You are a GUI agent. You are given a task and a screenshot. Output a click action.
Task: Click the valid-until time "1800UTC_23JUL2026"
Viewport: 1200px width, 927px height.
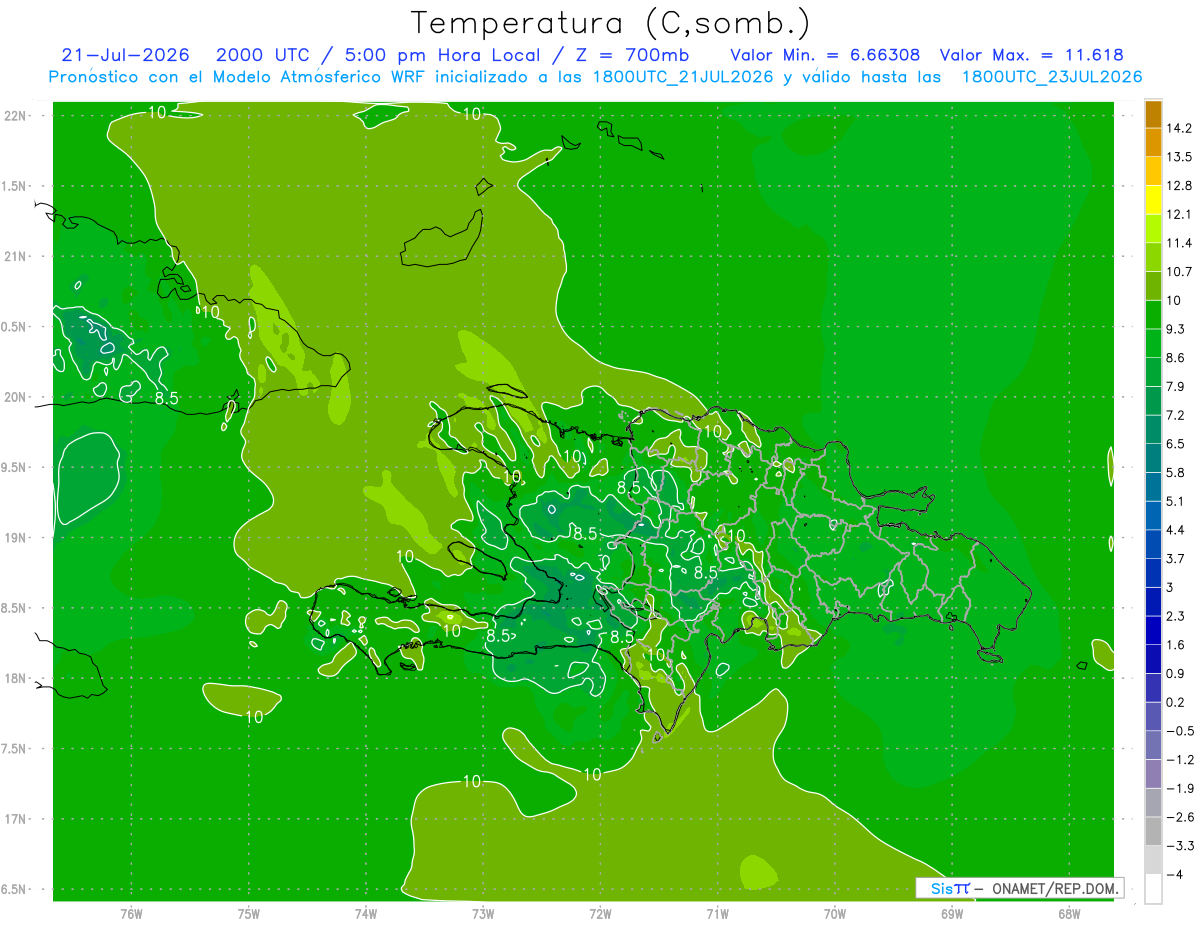click(x=1052, y=76)
